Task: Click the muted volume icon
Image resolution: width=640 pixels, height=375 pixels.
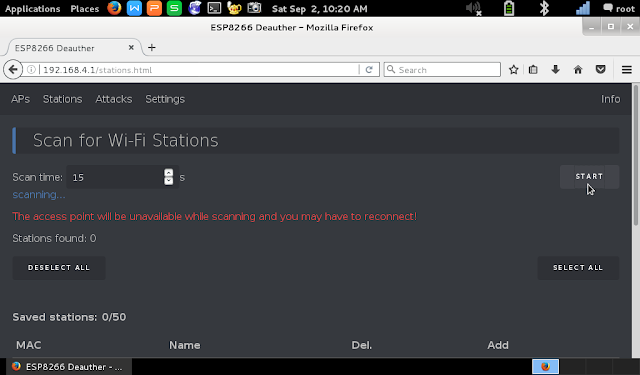Action: pyautogui.click(x=474, y=8)
